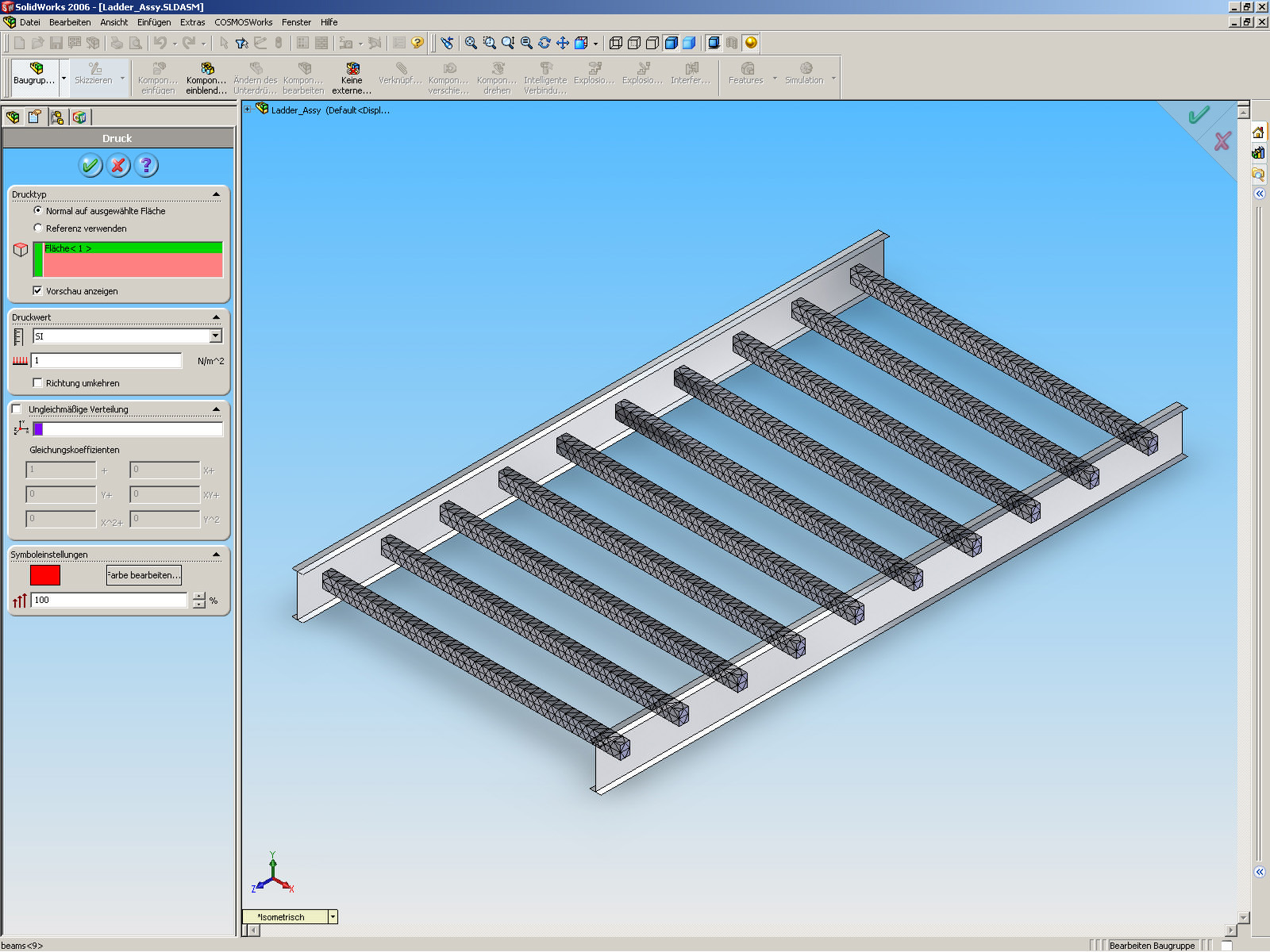Select the Zoom an Fenster anpassen tool
1270x952 pixels.
[471, 44]
